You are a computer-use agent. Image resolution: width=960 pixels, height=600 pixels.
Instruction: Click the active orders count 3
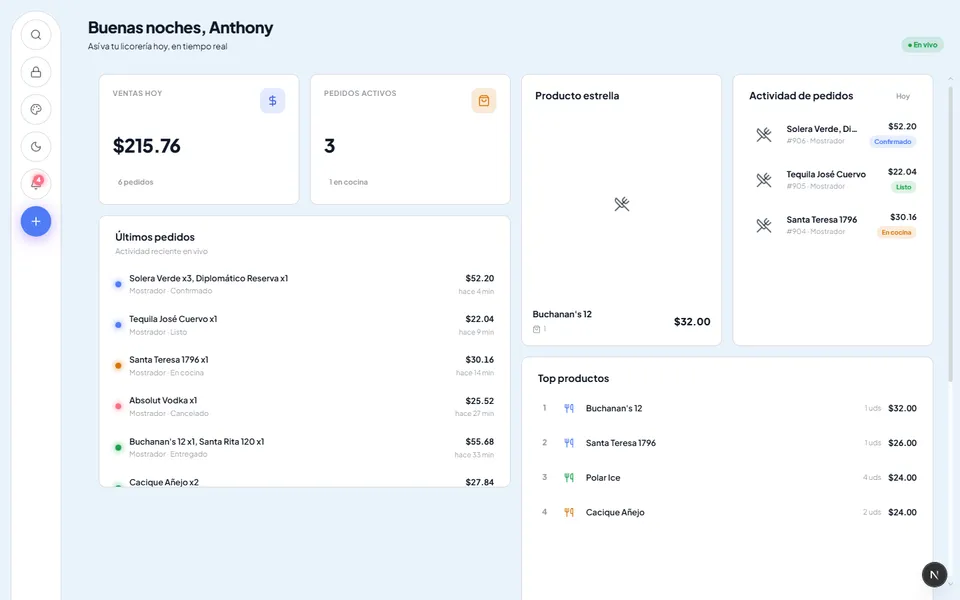tap(329, 146)
